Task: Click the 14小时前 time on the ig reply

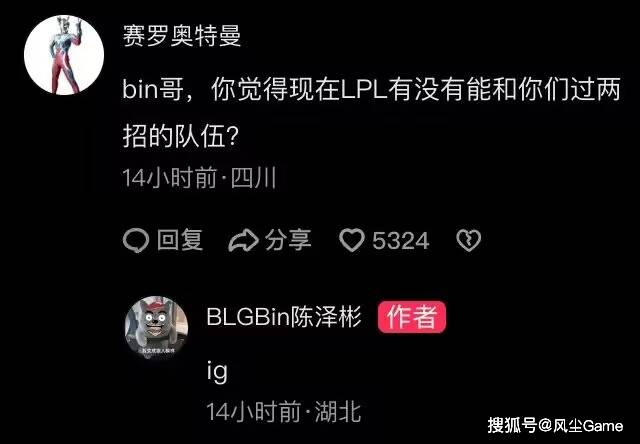Action: 253,411
